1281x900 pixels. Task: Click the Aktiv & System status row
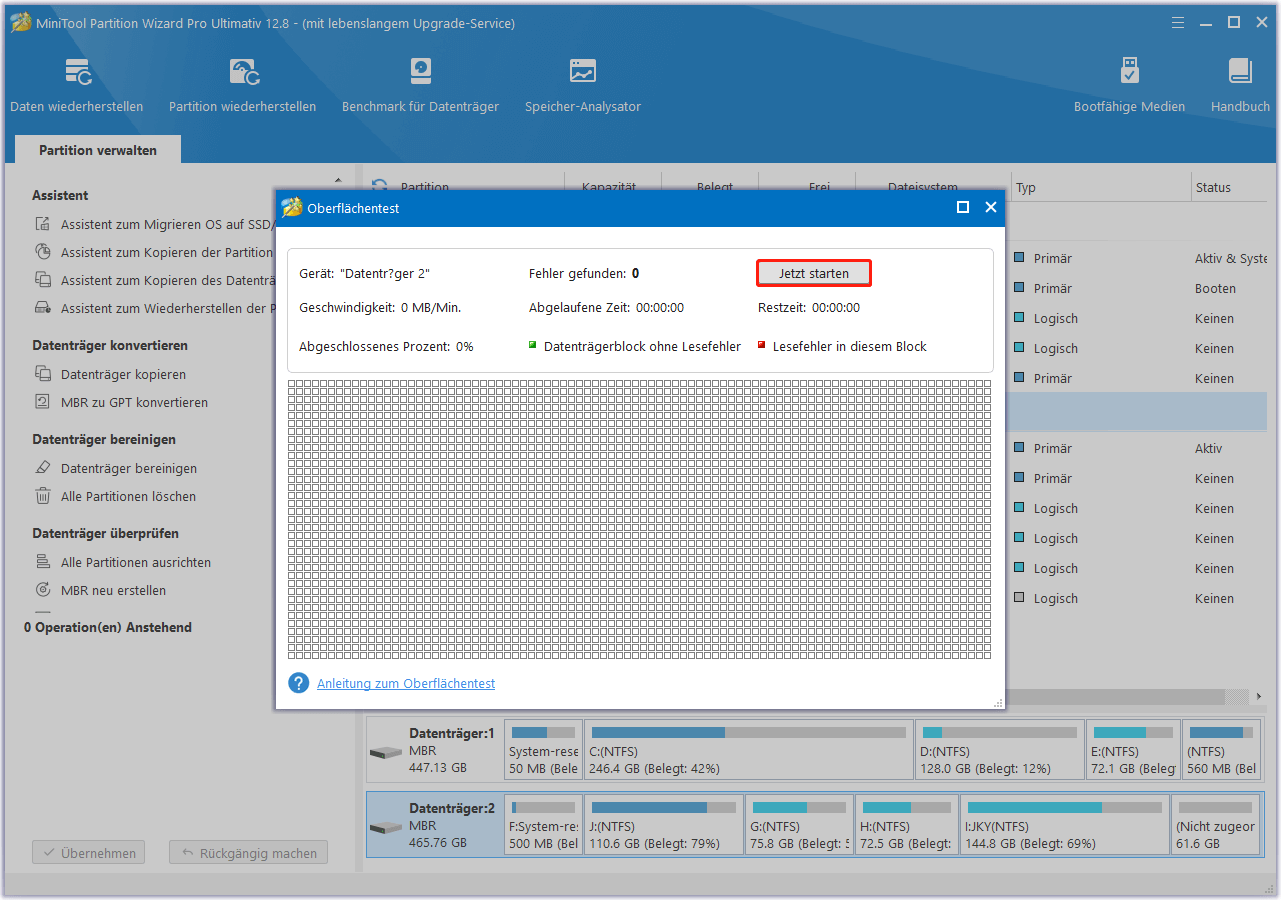click(x=1231, y=258)
